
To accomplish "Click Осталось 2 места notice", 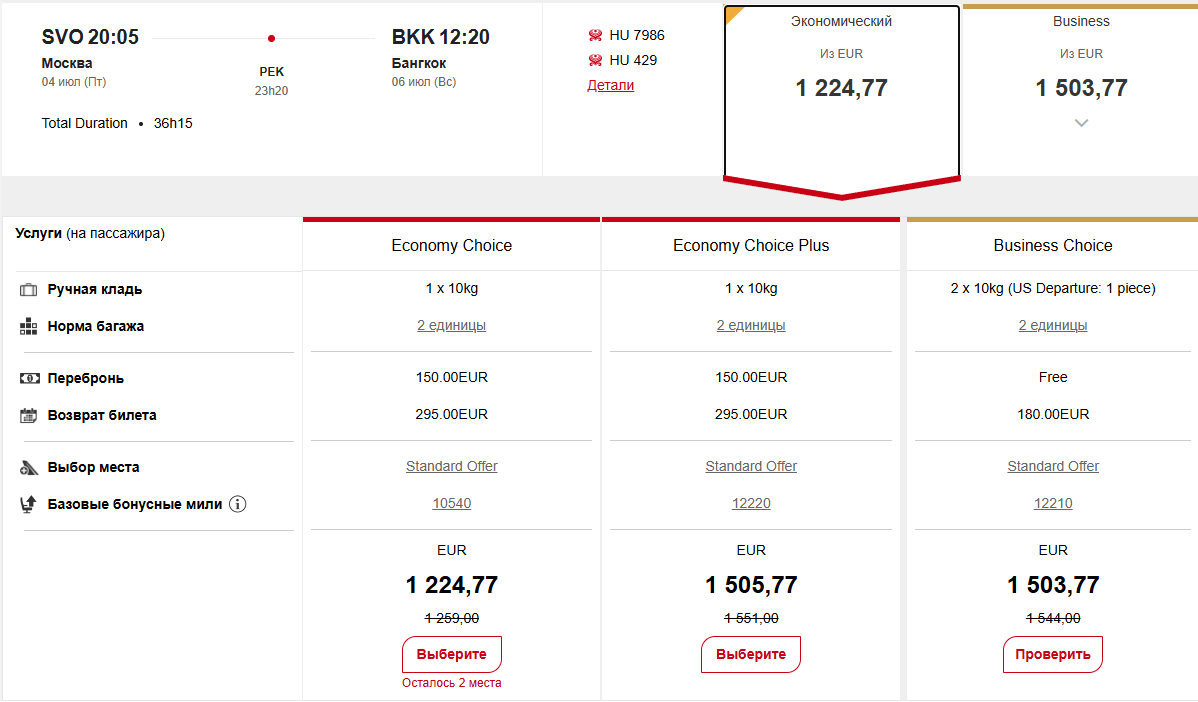I will (x=452, y=683).
